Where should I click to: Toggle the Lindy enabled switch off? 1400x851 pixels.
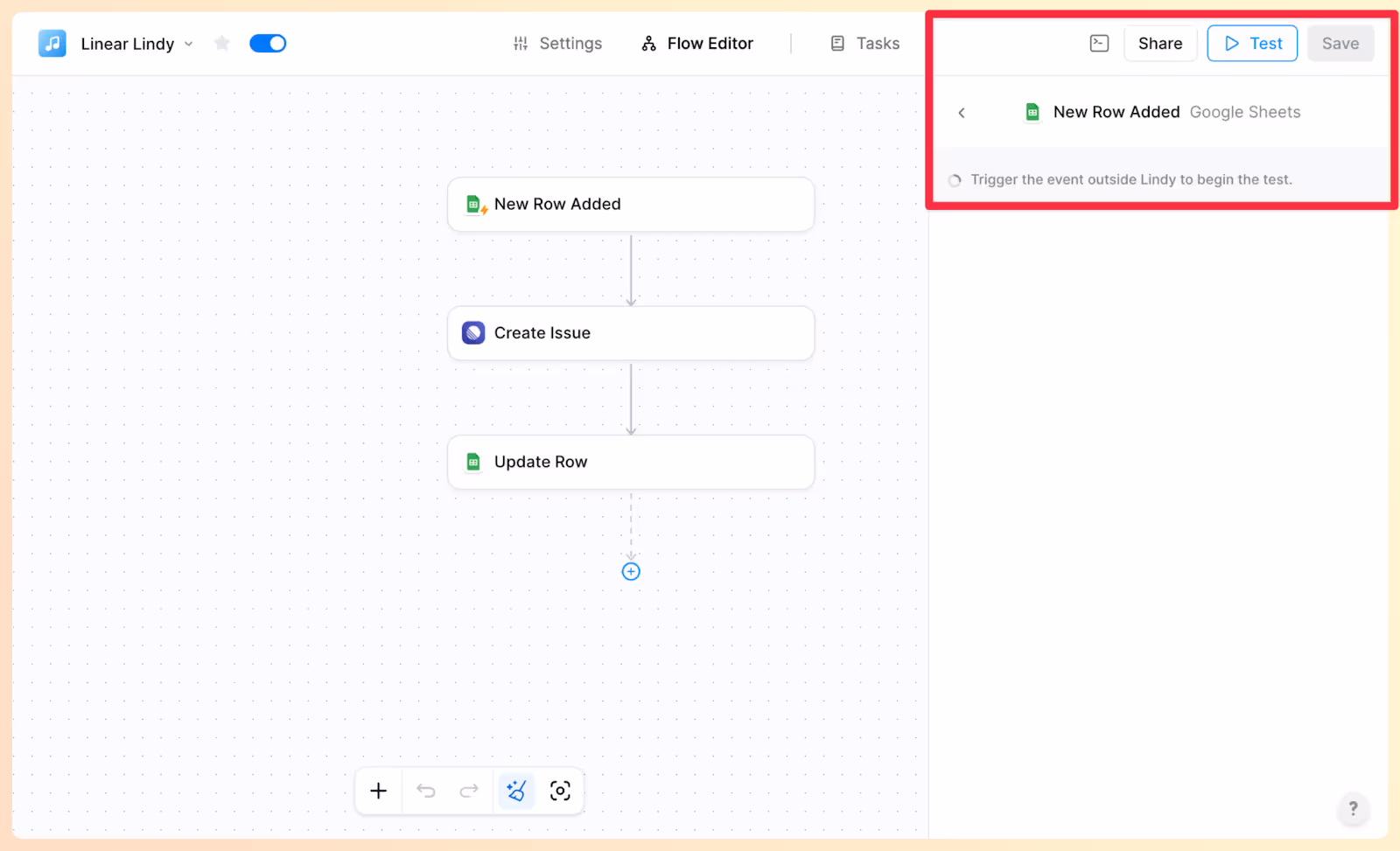268,43
